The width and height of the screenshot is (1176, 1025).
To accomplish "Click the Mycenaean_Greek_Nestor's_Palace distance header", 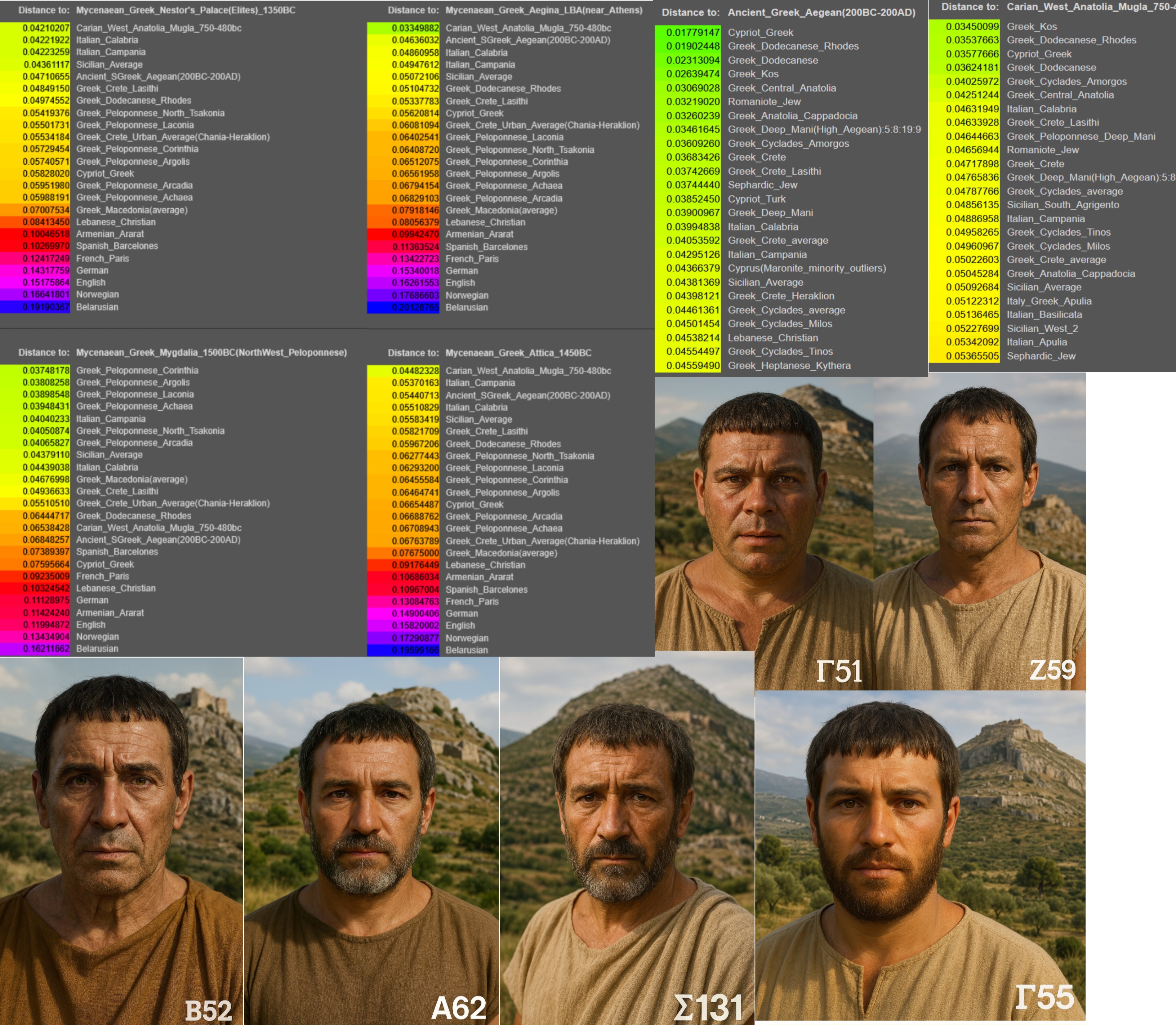I will 185,10.
